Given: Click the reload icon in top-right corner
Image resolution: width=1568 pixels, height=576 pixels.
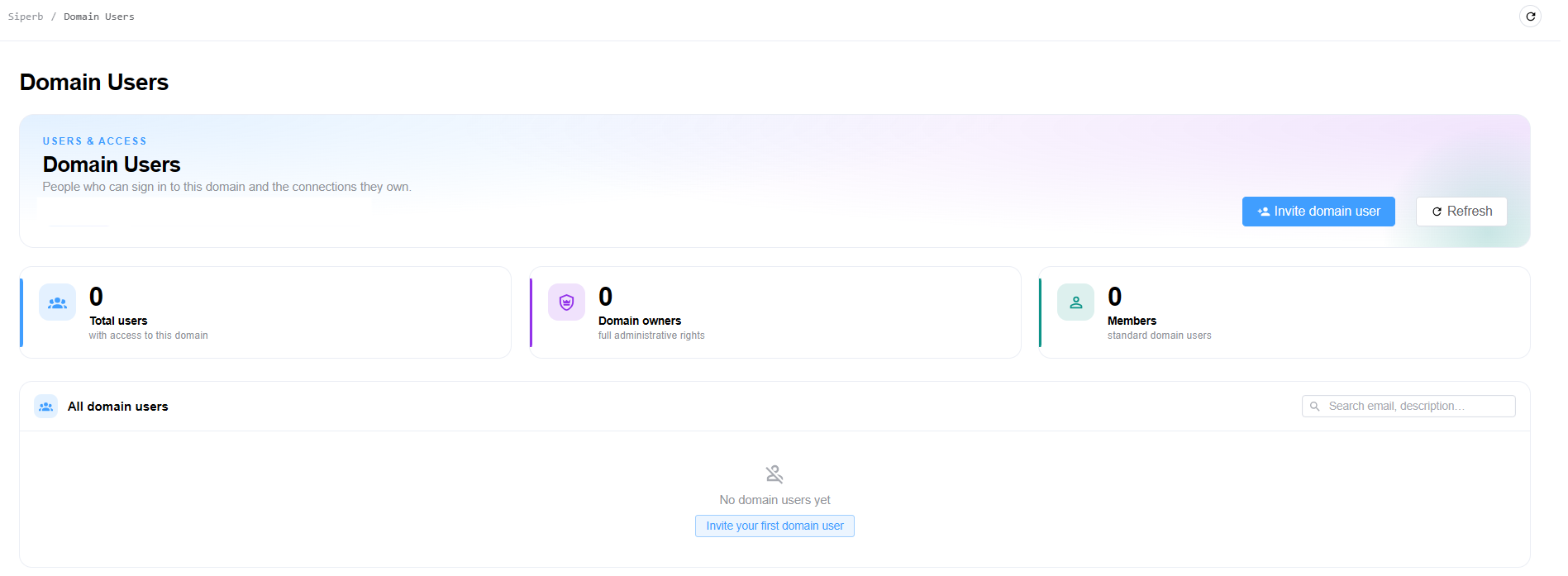Looking at the screenshot, I should tap(1530, 17).
